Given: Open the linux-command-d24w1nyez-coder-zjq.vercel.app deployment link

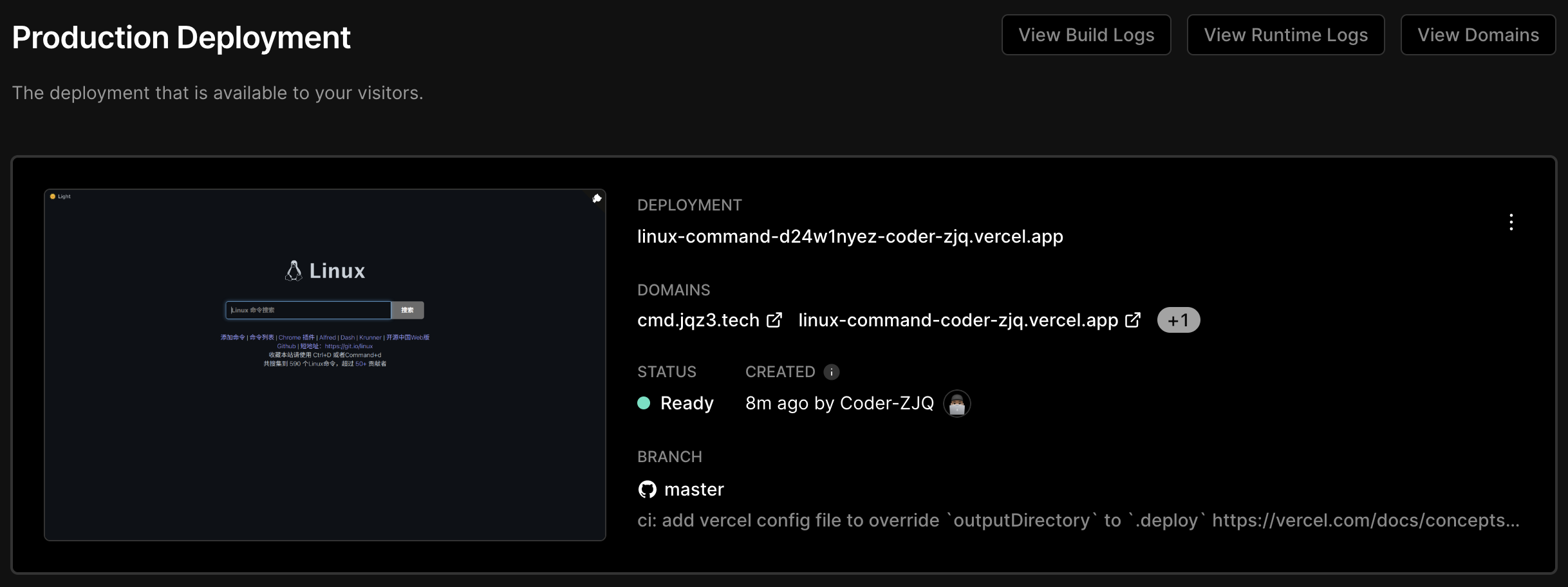Looking at the screenshot, I should pos(850,236).
